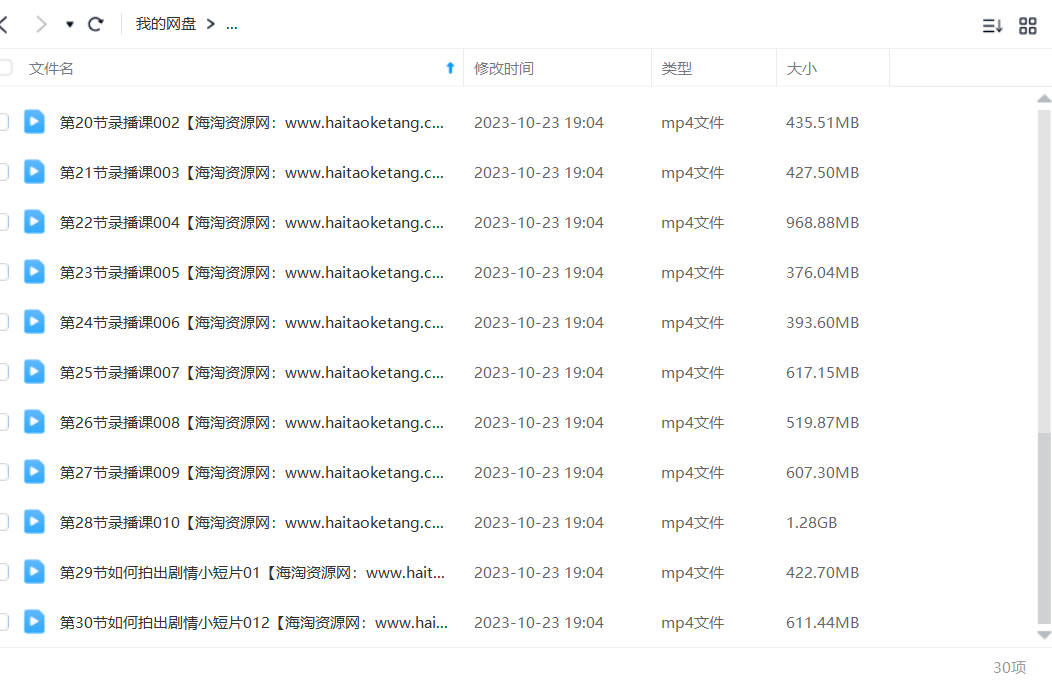Check the box for 第24节录播课006
1052x681 pixels.
3,322
